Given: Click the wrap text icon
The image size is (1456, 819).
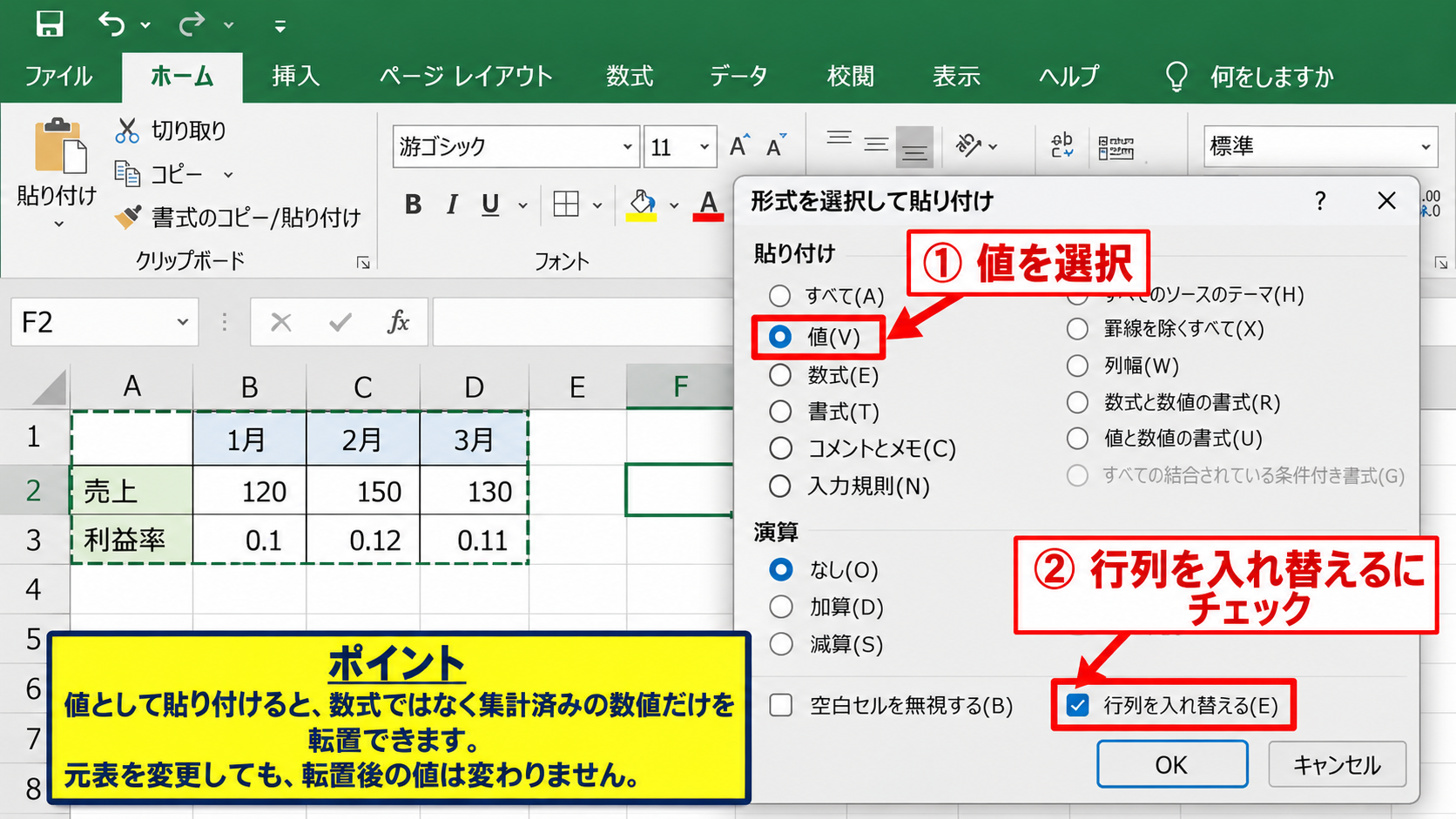Looking at the screenshot, I should (x=1062, y=145).
